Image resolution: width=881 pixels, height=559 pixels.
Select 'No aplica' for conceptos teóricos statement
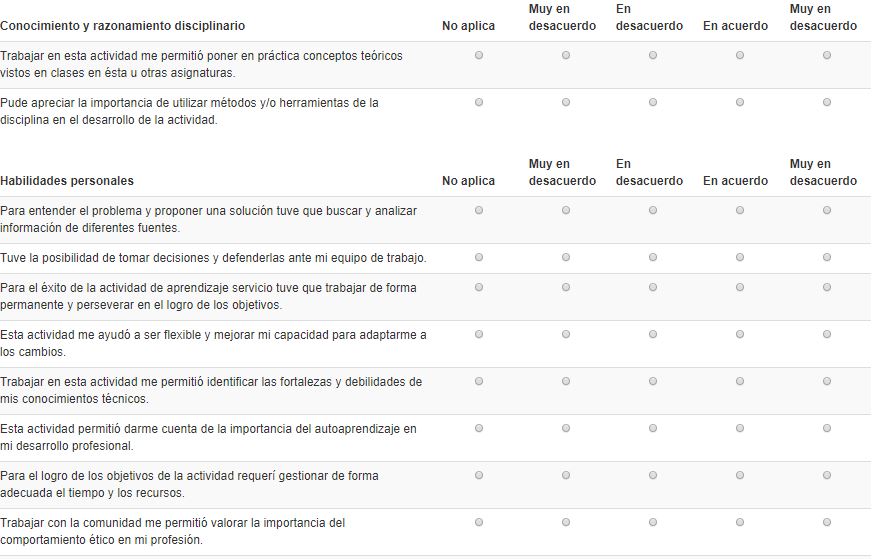pos(479,55)
